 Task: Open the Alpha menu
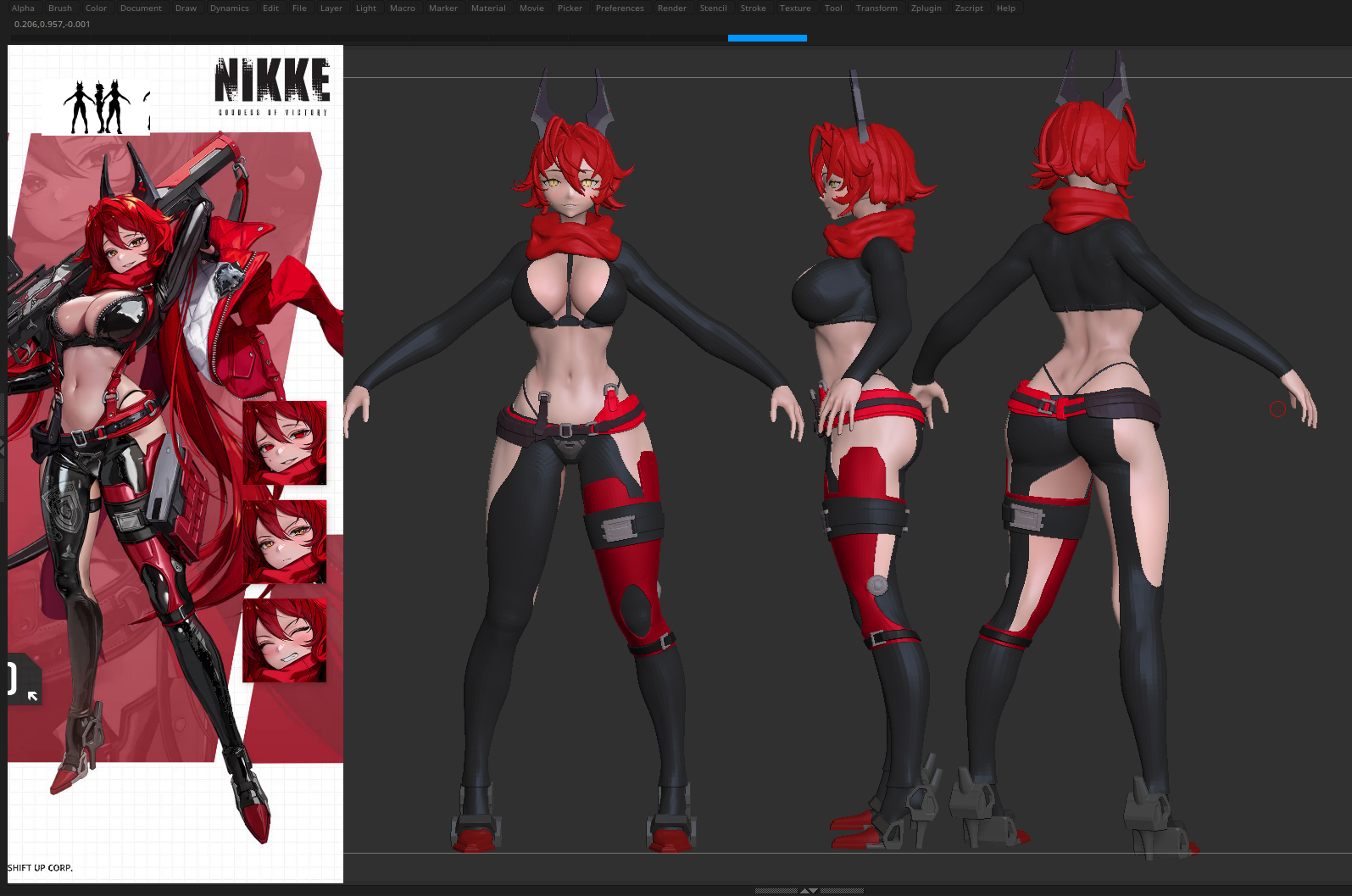23,8
